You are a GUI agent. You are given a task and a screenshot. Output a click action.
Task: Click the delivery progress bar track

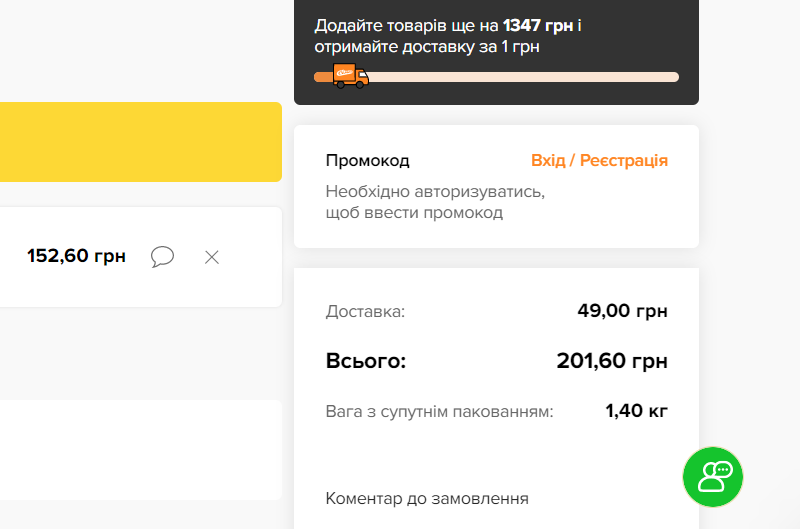pos(520,77)
